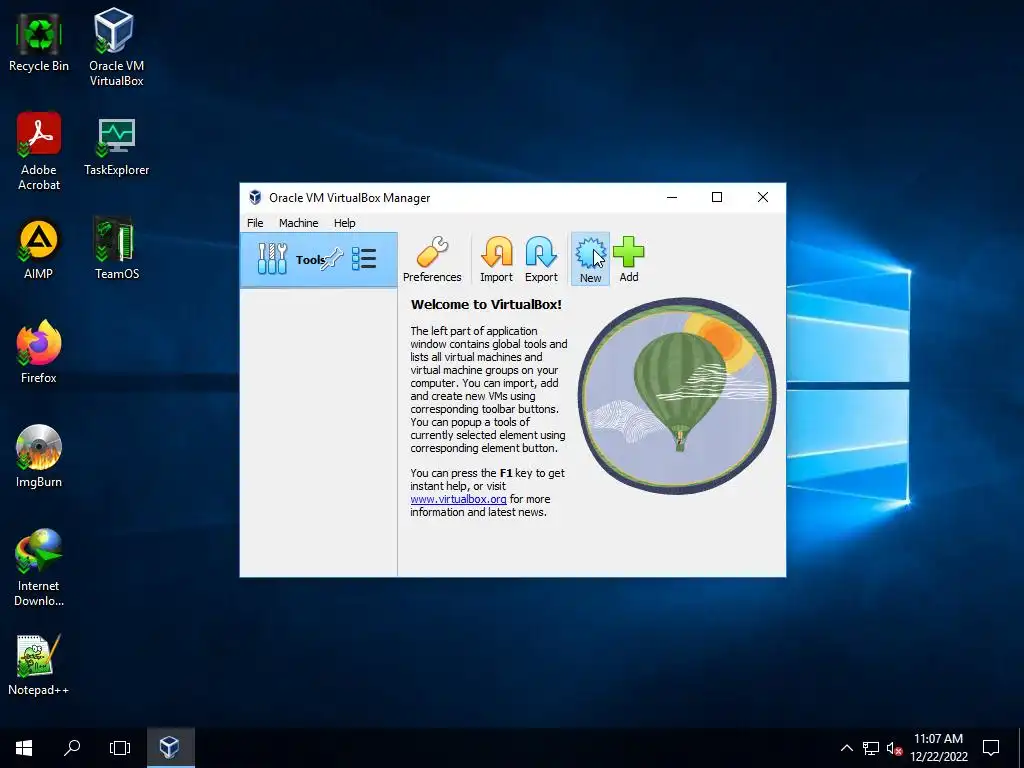Select the Oracle VM VirtualBox desktop shortcut
This screenshot has height=768, width=1024.
tap(116, 48)
